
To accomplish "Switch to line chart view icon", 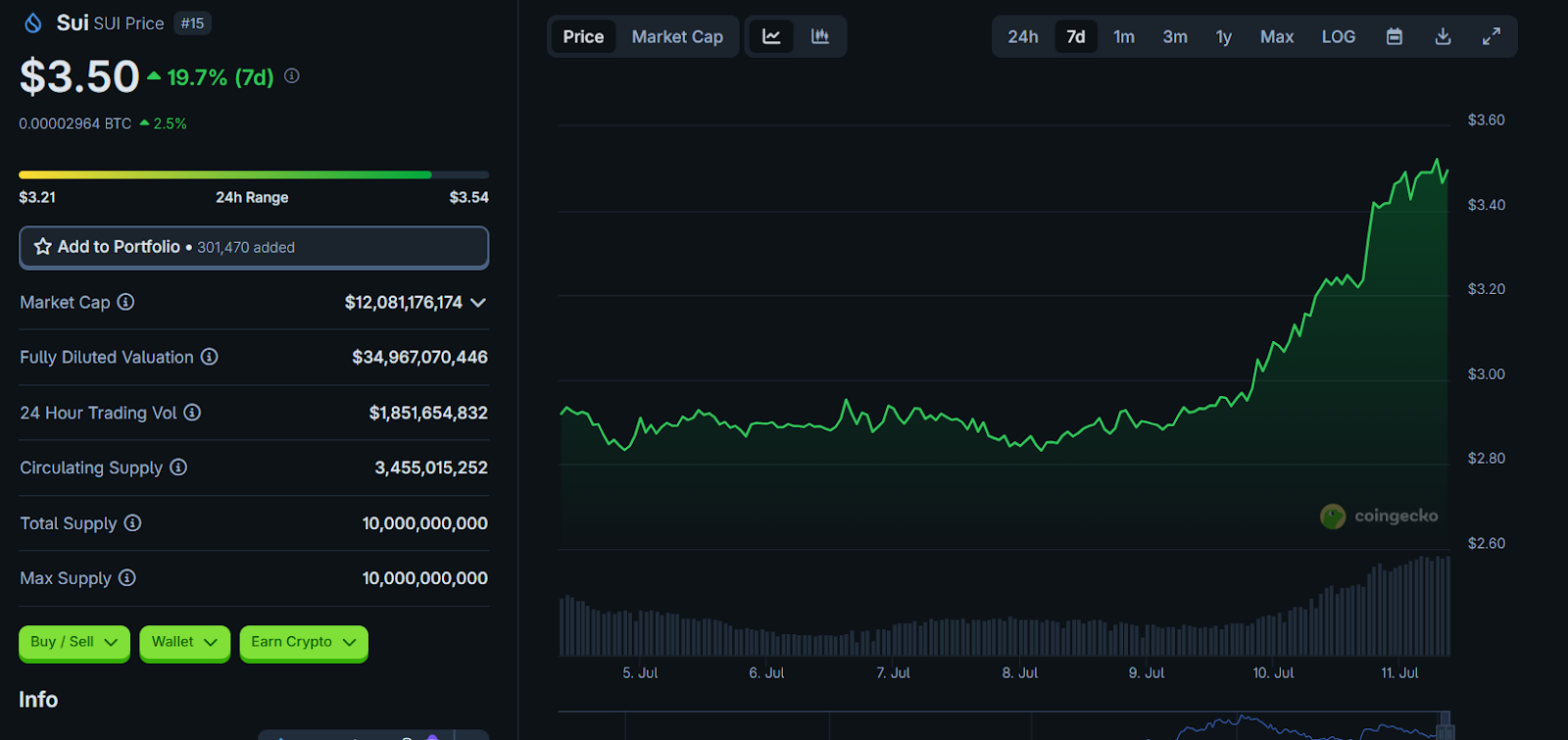I will 772,36.
